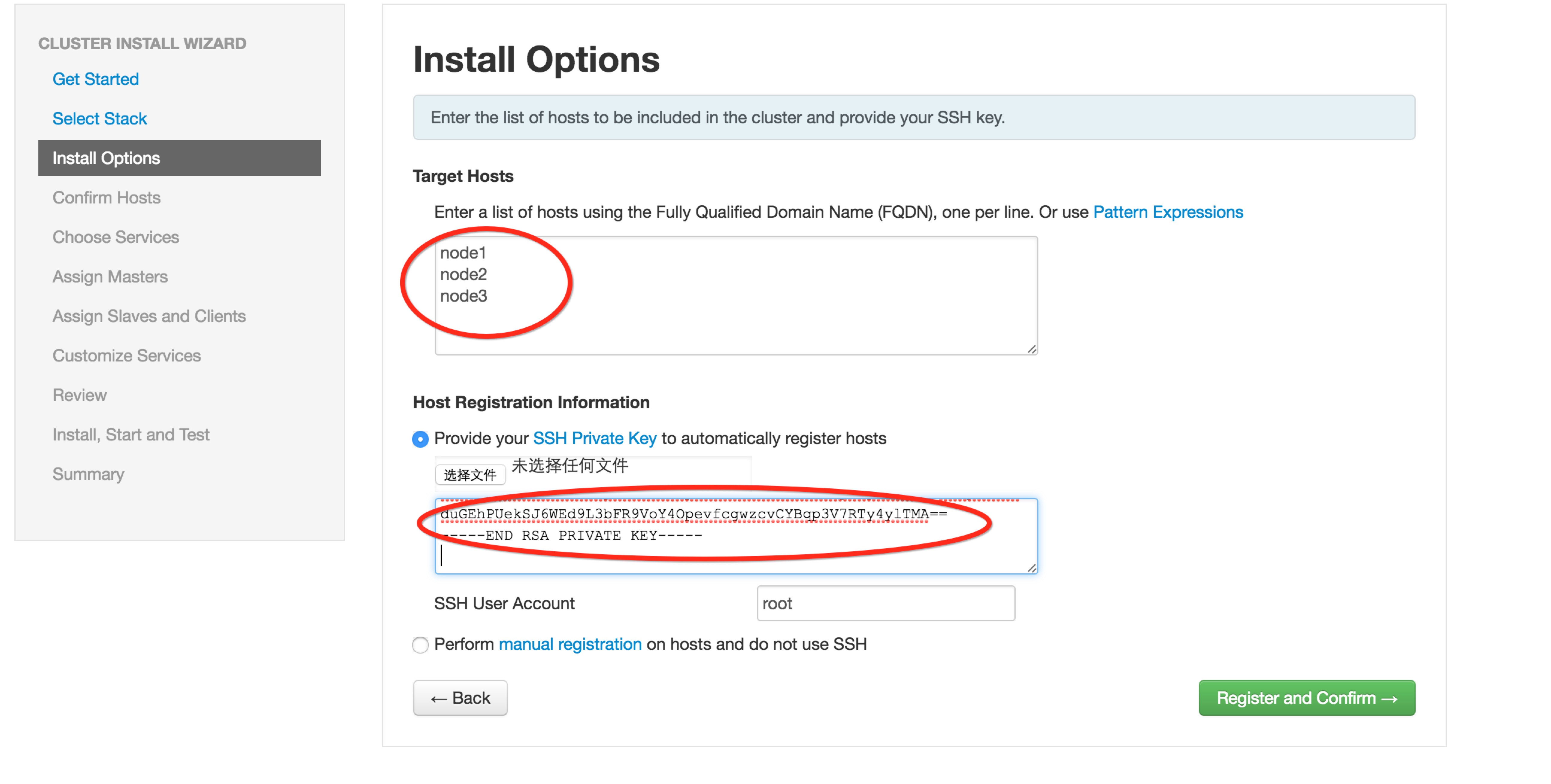Image resolution: width=1551 pixels, height=784 pixels.
Task: Click in the SSH User Account field
Action: coord(885,603)
